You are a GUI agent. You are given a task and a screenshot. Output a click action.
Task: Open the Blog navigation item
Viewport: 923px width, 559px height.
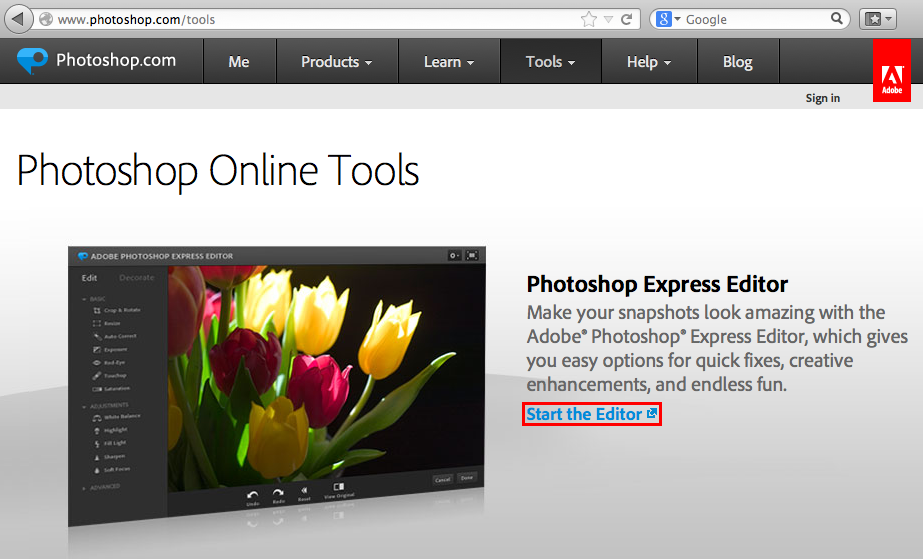coord(738,62)
